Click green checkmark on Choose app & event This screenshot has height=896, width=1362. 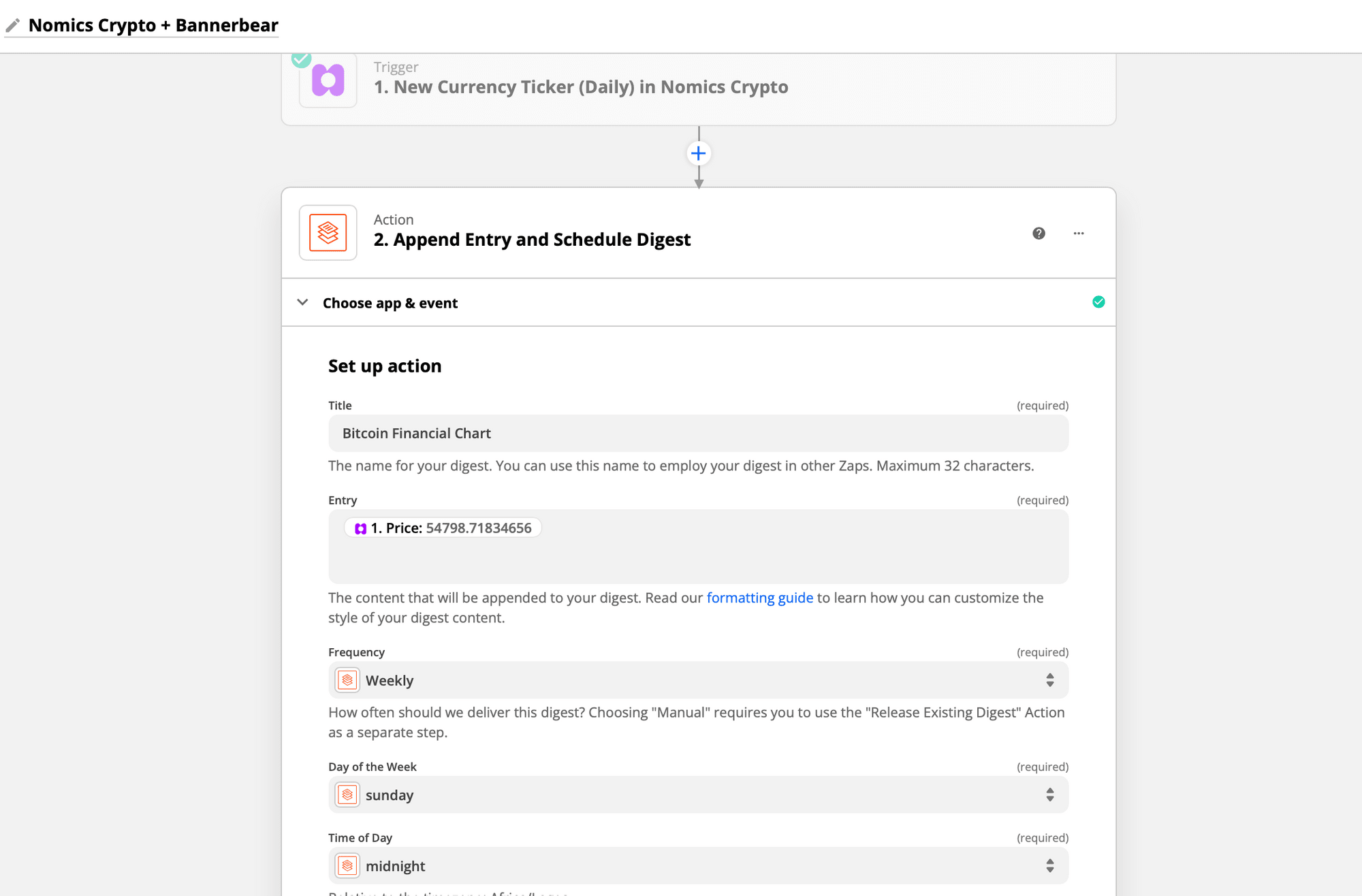[1098, 302]
